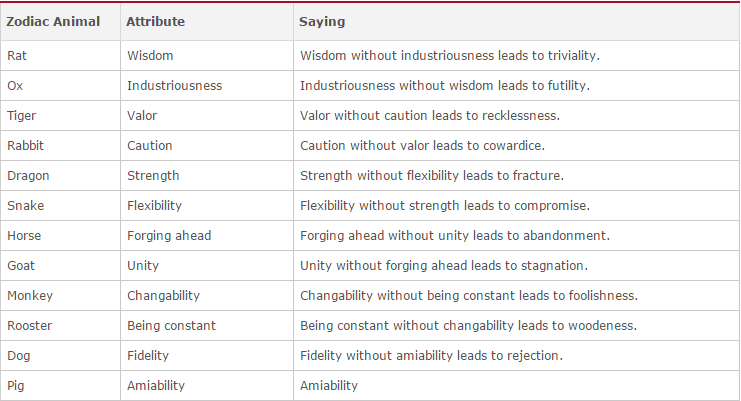Click the Tiger row label

tap(21, 116)
